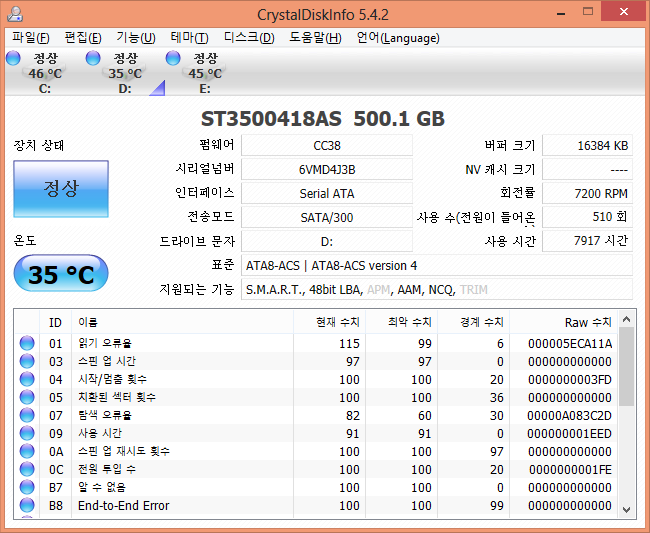This screenshot has width=650, height=533.
Task: Click the status orb of attribute 0C
Action: point(27,469)
